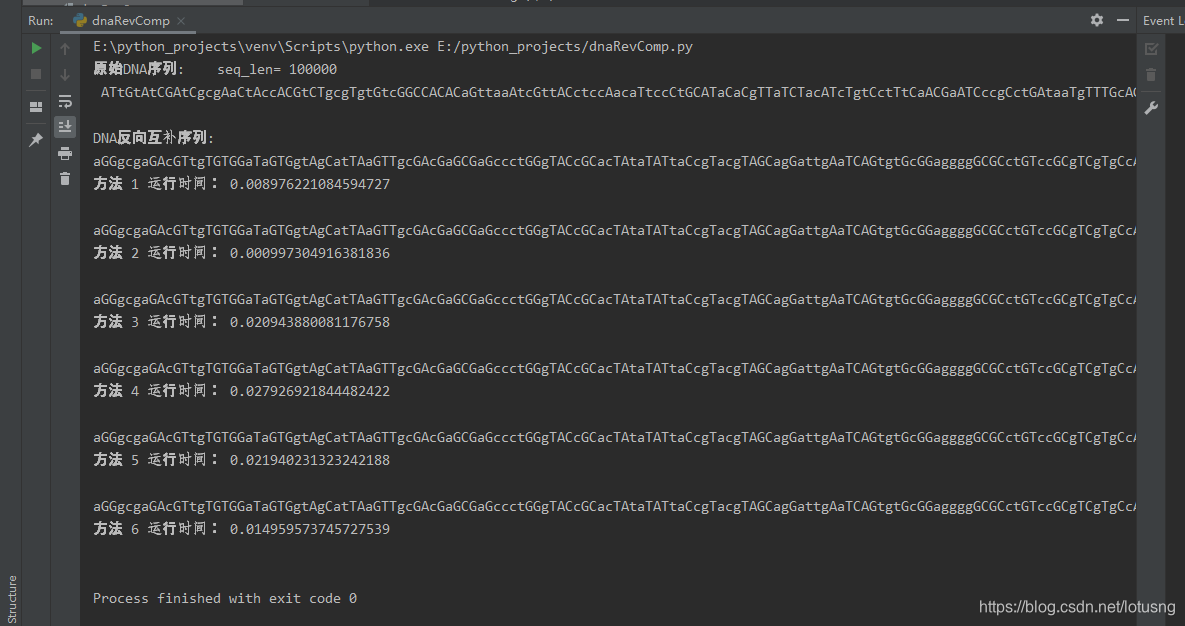The height and width of the screenshot is (626, 1185).
Task: Select the seq_len= 100000 text
Action: tap(277, 70)
